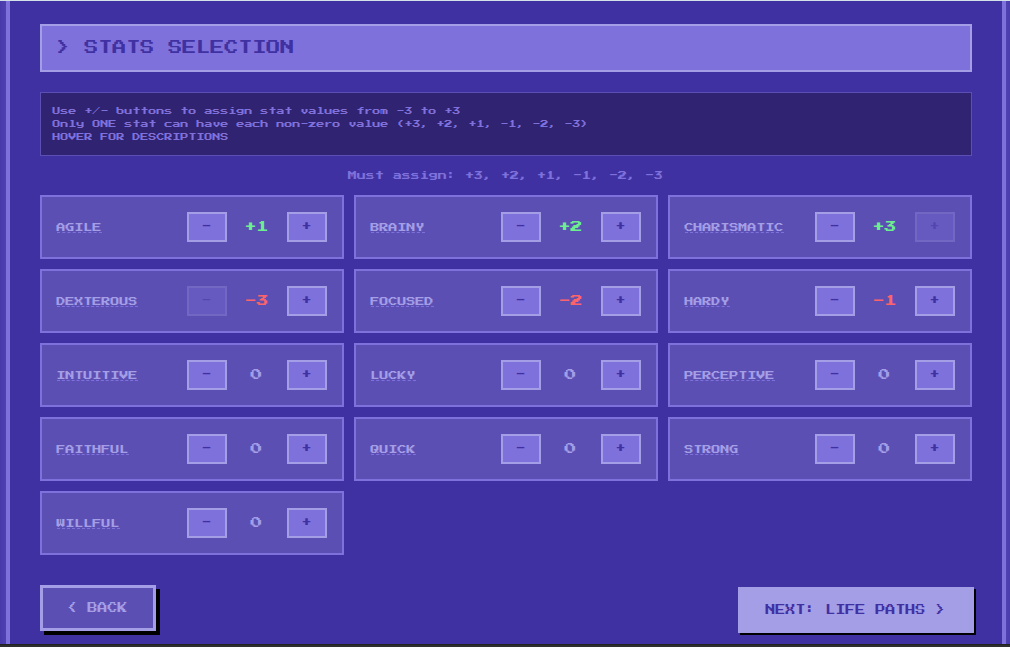Click the +3 value next to CHARISMATIC

[884, 226]
